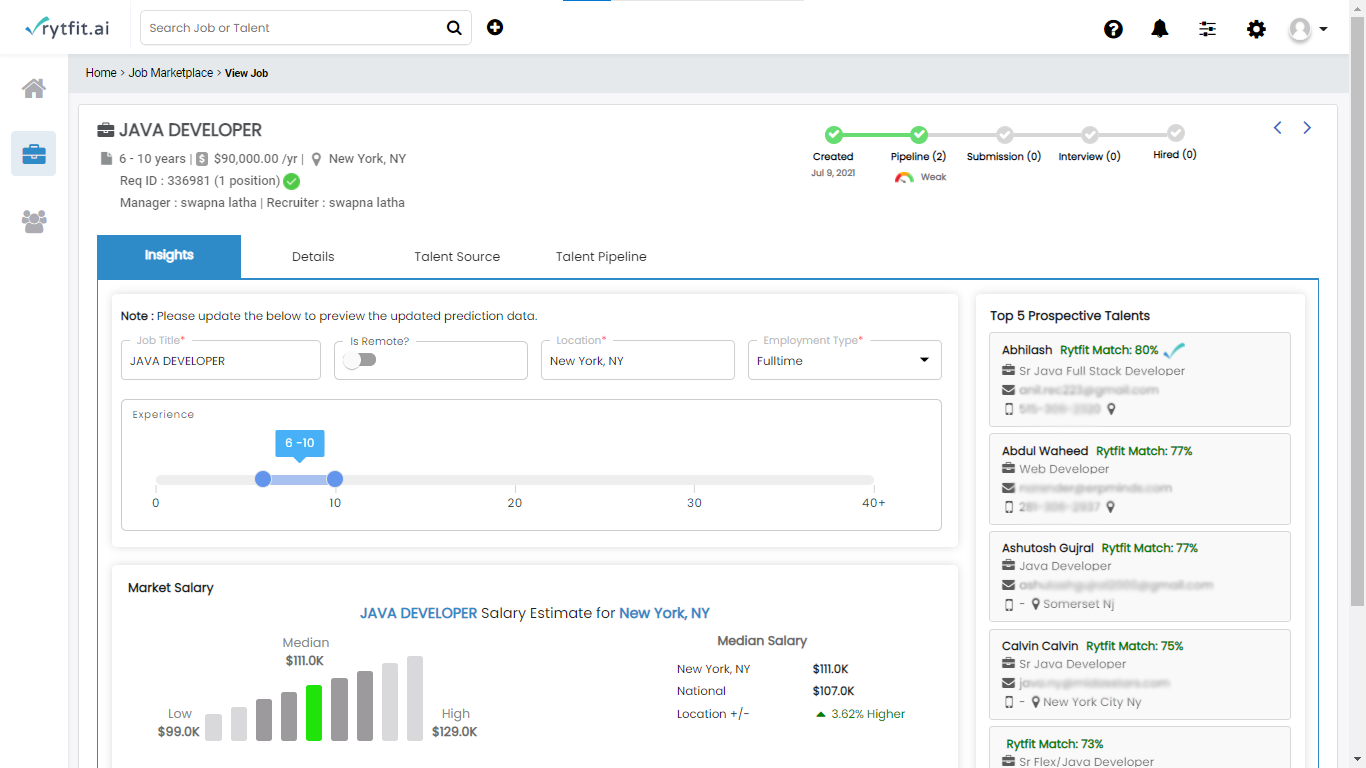Screen dimensions: 1366x768
Task: Click the 6 -10 slider tooltip
Action: (299, 443)
